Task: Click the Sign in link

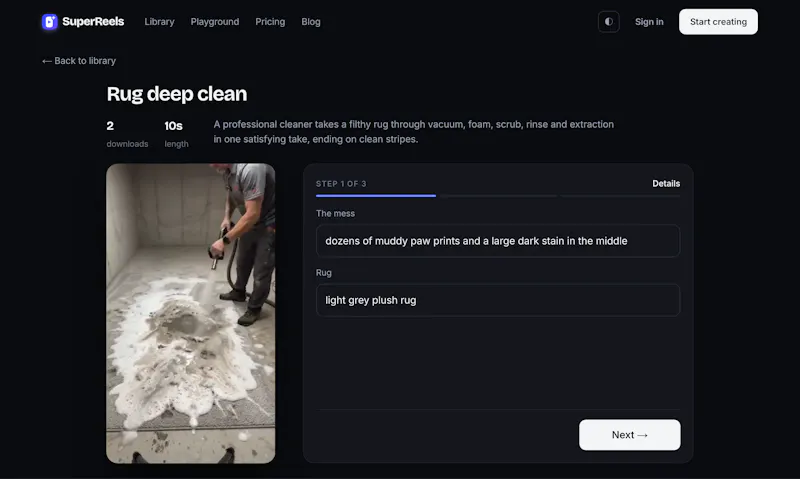Action: click(649, 22)
